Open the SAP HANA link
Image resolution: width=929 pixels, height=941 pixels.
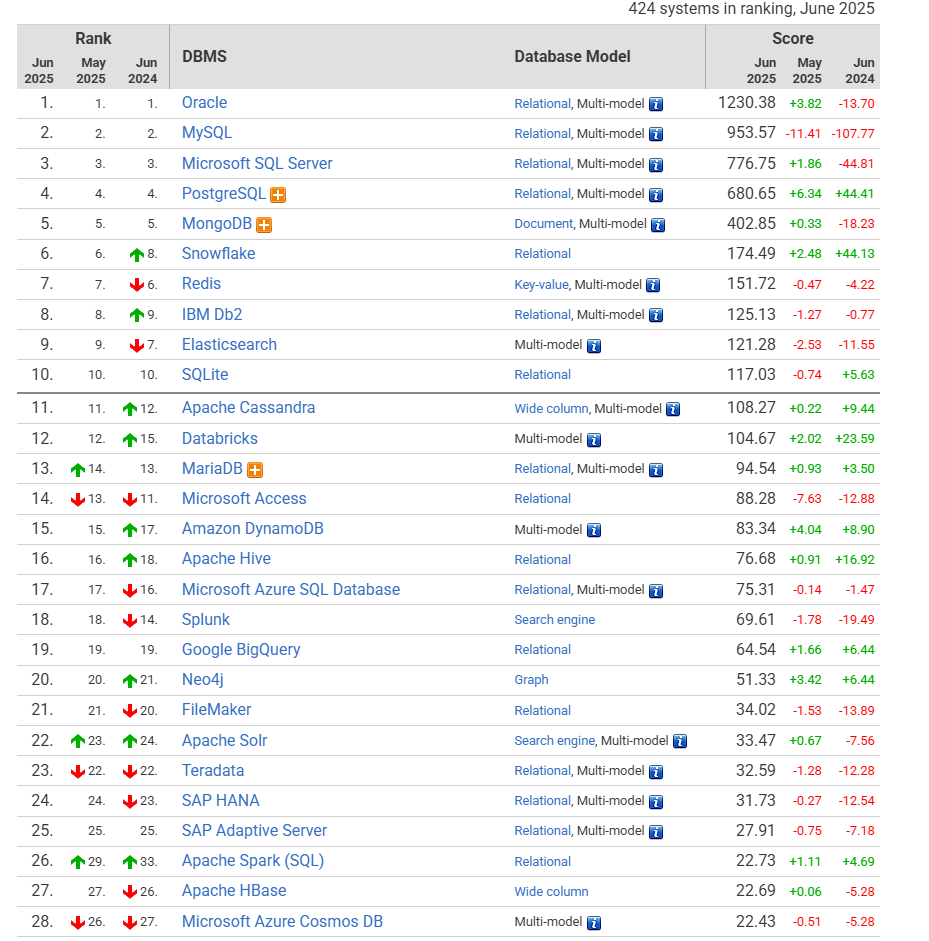221,801
